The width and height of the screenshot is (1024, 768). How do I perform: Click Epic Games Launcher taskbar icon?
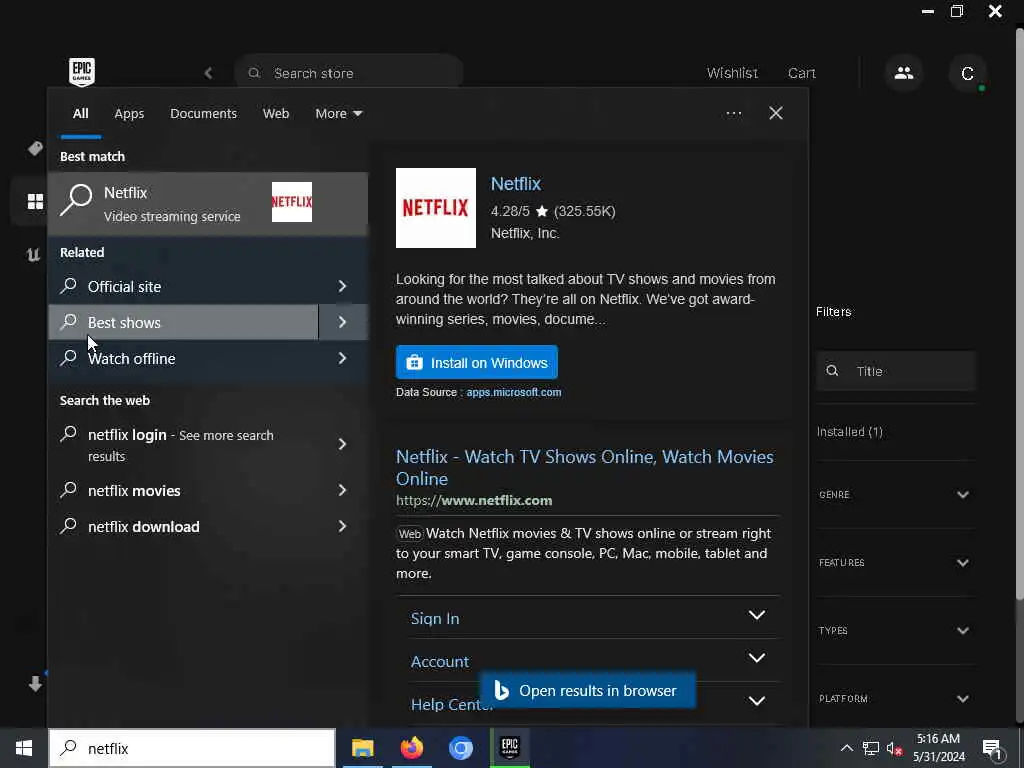coord(510,748)
